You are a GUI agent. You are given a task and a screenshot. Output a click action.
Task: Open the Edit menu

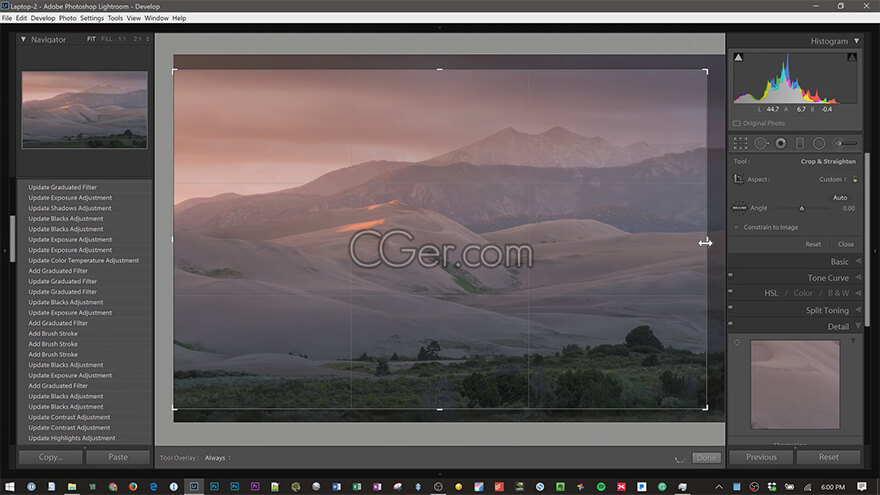(x=21, y=18)
